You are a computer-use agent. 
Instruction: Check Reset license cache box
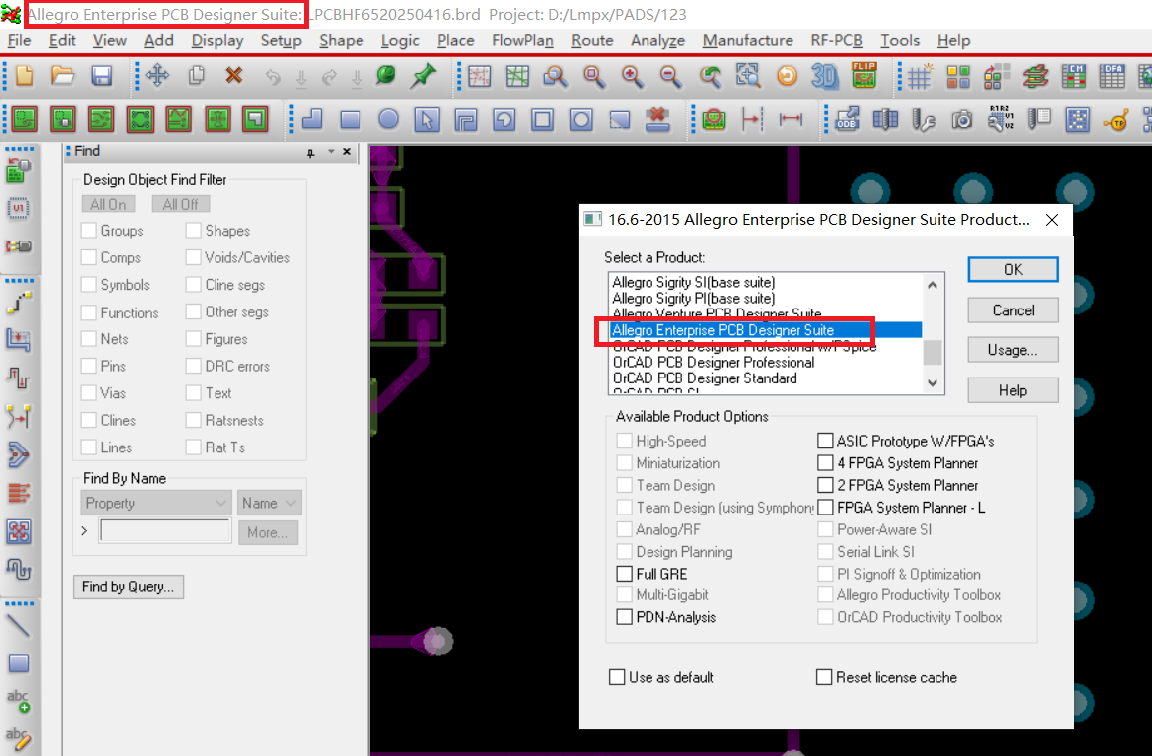pyautogui.click(x=824, y=677)
